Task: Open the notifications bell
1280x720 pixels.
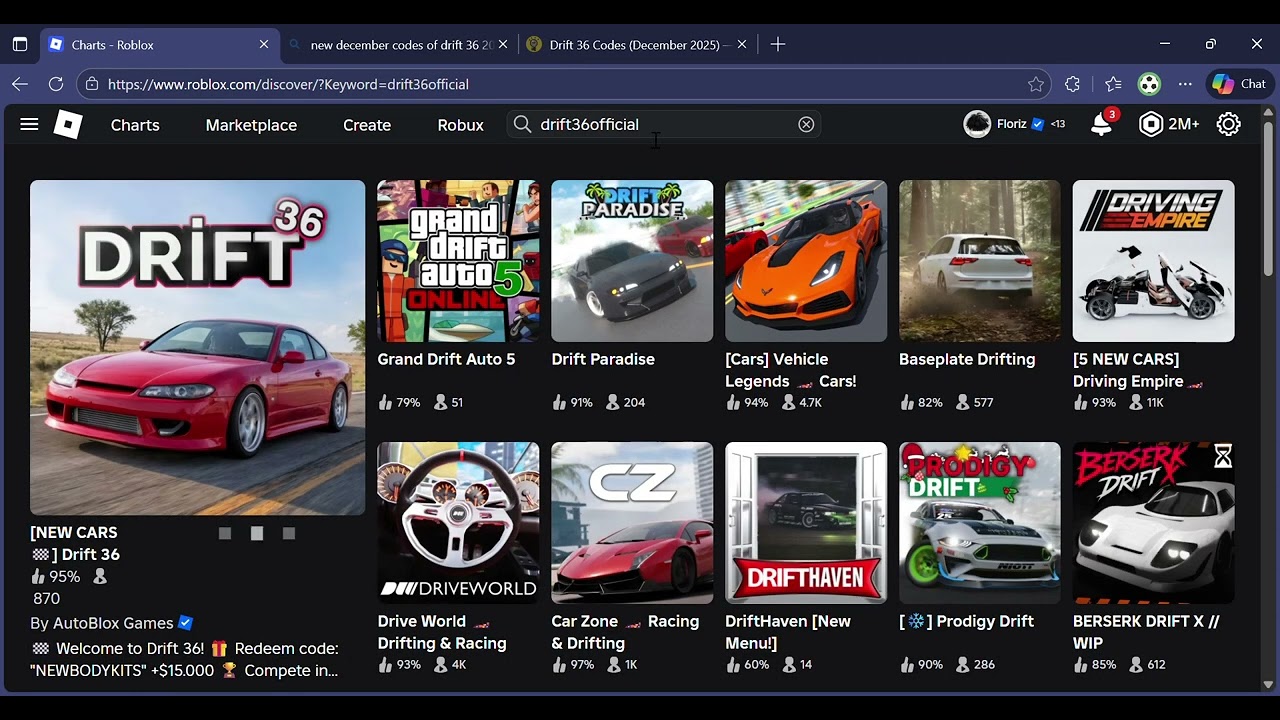Action: point(1101,124)
